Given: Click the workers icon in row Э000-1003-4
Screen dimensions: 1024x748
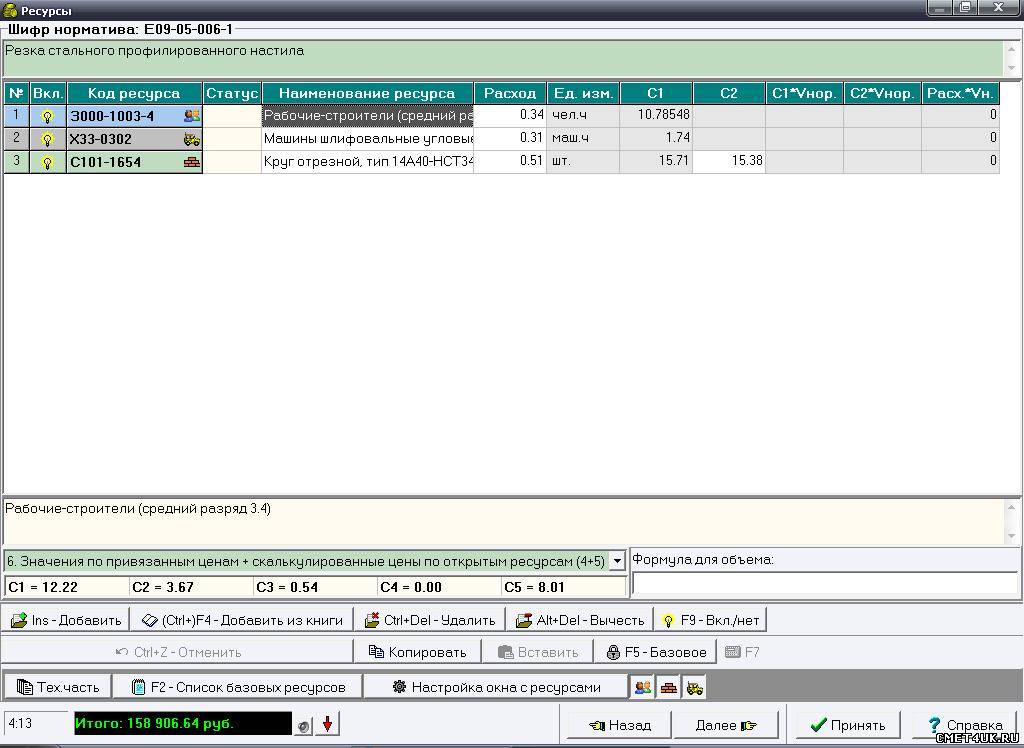Looking at the screenshot, I should (191, 116).
